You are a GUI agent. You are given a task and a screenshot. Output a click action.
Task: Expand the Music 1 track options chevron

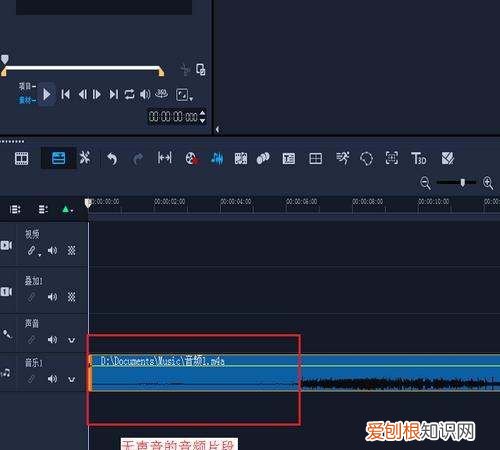click(71, 379)
